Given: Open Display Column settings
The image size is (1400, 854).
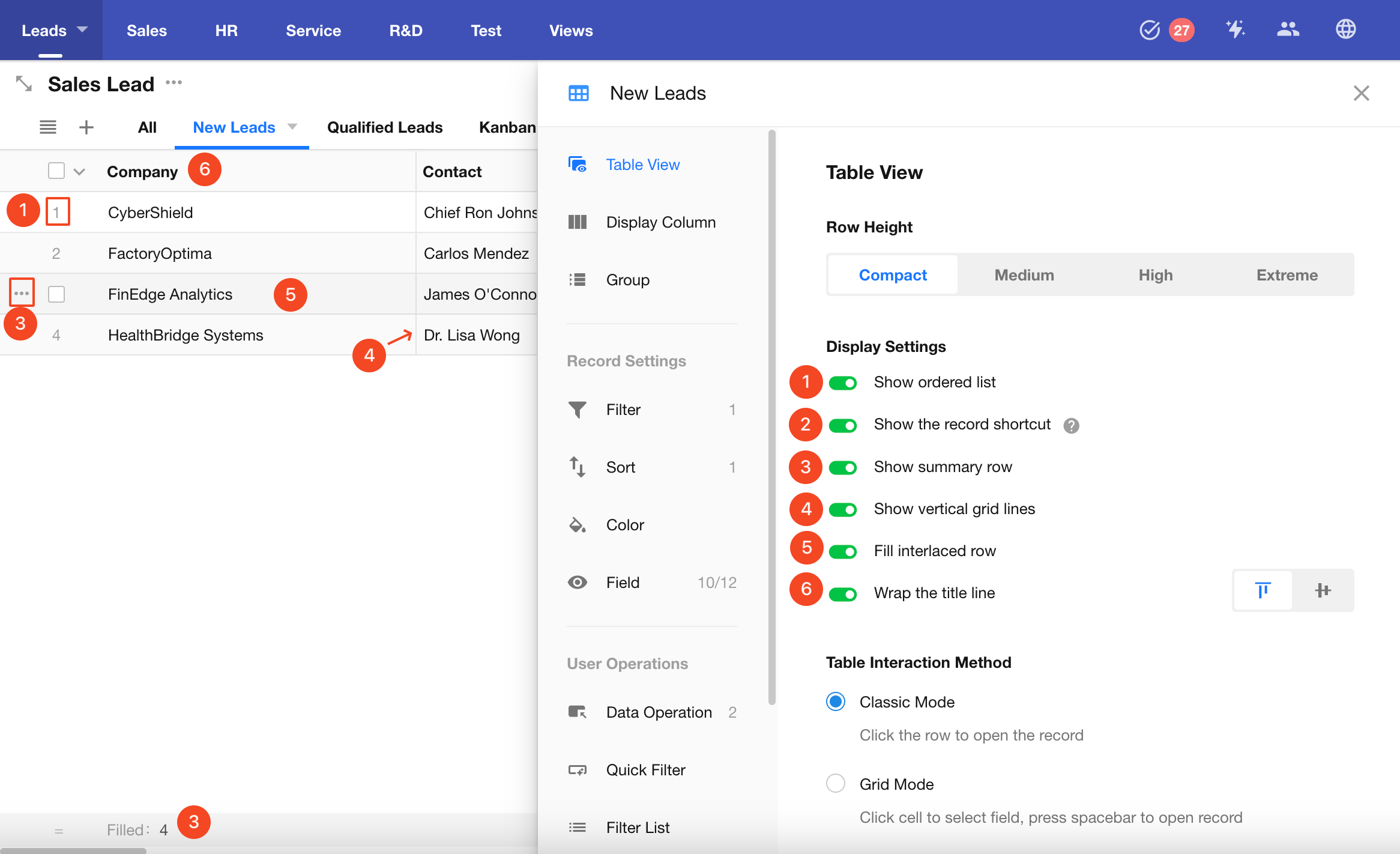Looking at the screenshot, I should (660, 222).
